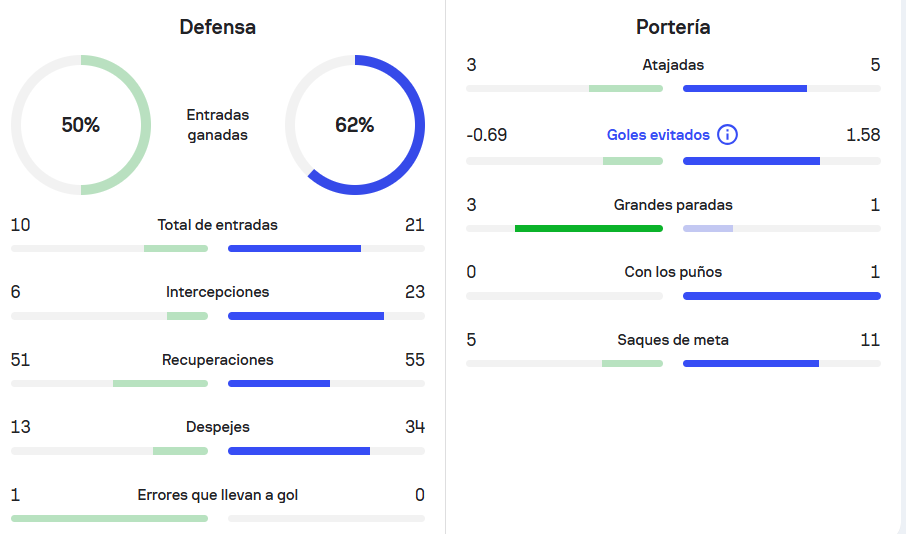Click the 1.58 Goles evitados value
Image resolution: width=906 pixels, height=534 pixels.
(x=863, y=135)
